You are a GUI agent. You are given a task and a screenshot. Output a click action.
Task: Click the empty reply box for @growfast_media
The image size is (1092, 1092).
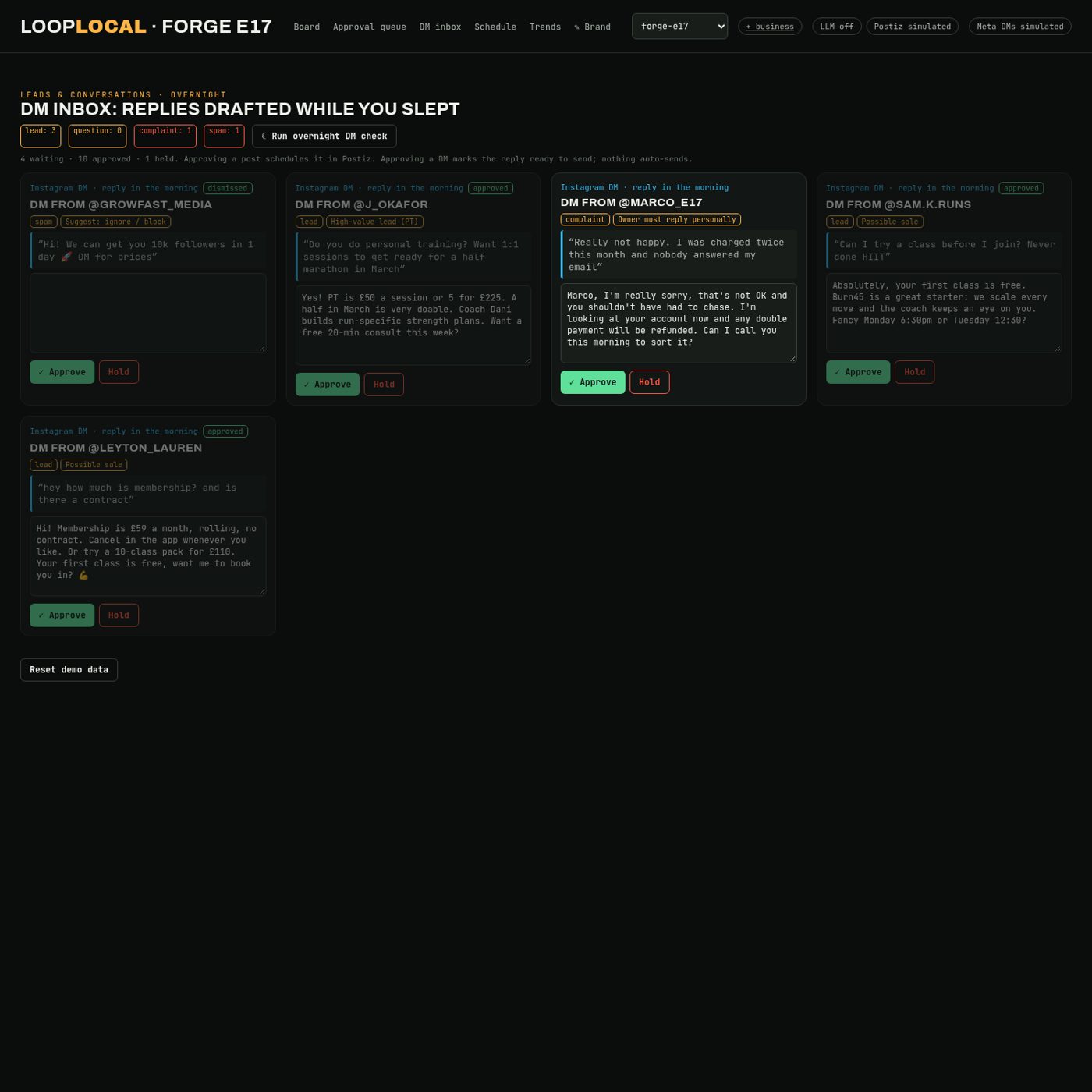tap(148, 313)
